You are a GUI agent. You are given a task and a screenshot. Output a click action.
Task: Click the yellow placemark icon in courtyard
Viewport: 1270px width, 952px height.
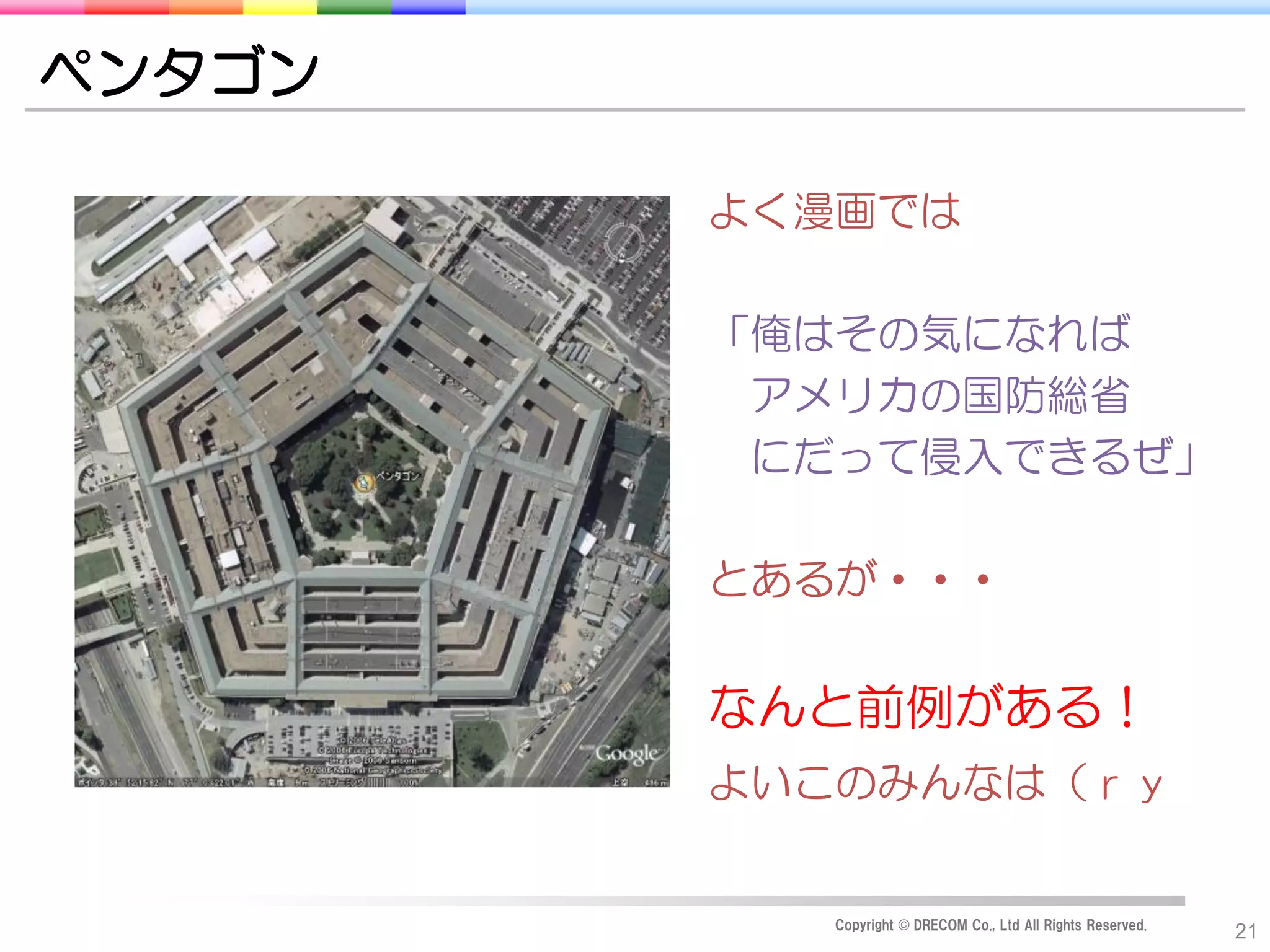pos(364,483)
